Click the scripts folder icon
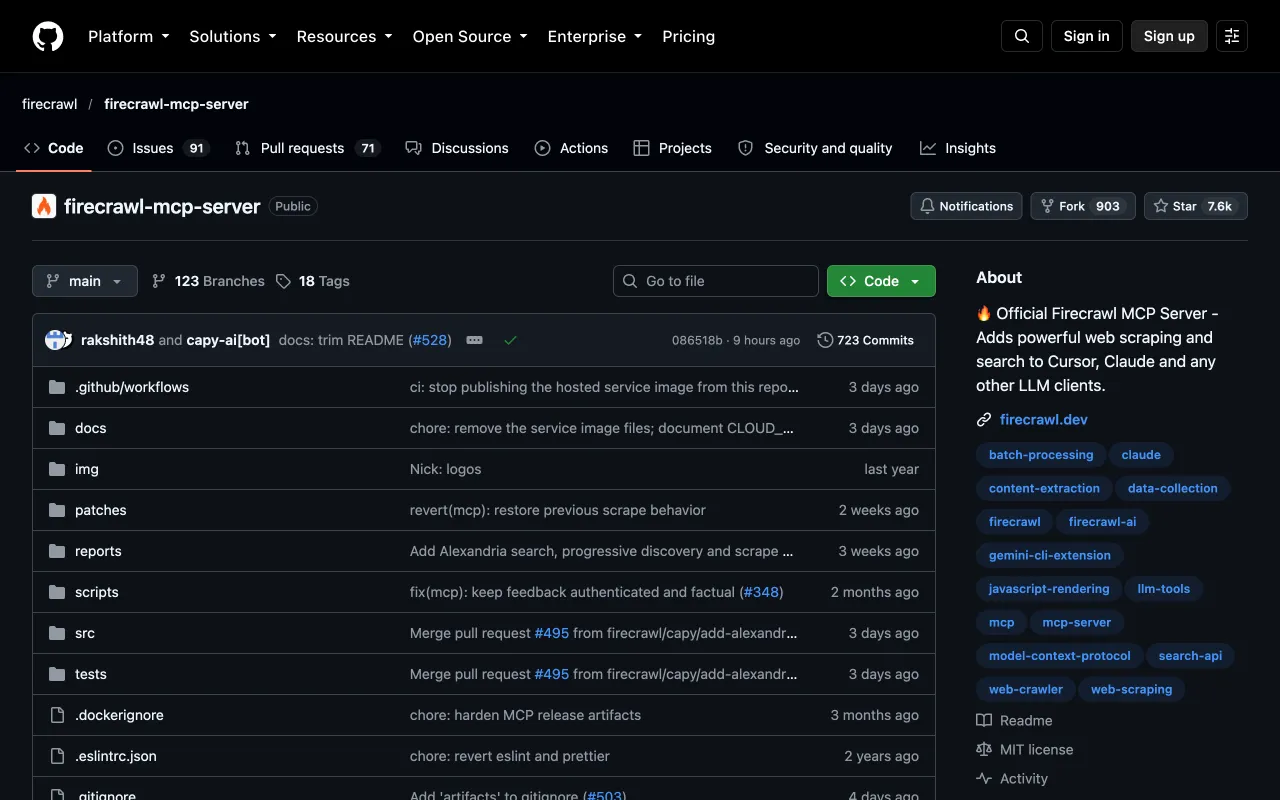The image size is (1280, 800). pyautogui.click(x=57, y=592)
